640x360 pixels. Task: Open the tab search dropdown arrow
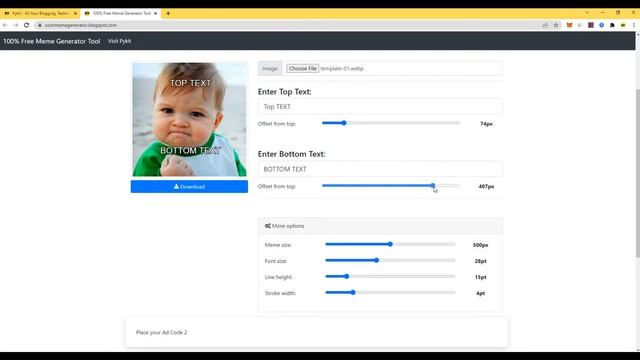pyautogui.click(x=587, y=13)
